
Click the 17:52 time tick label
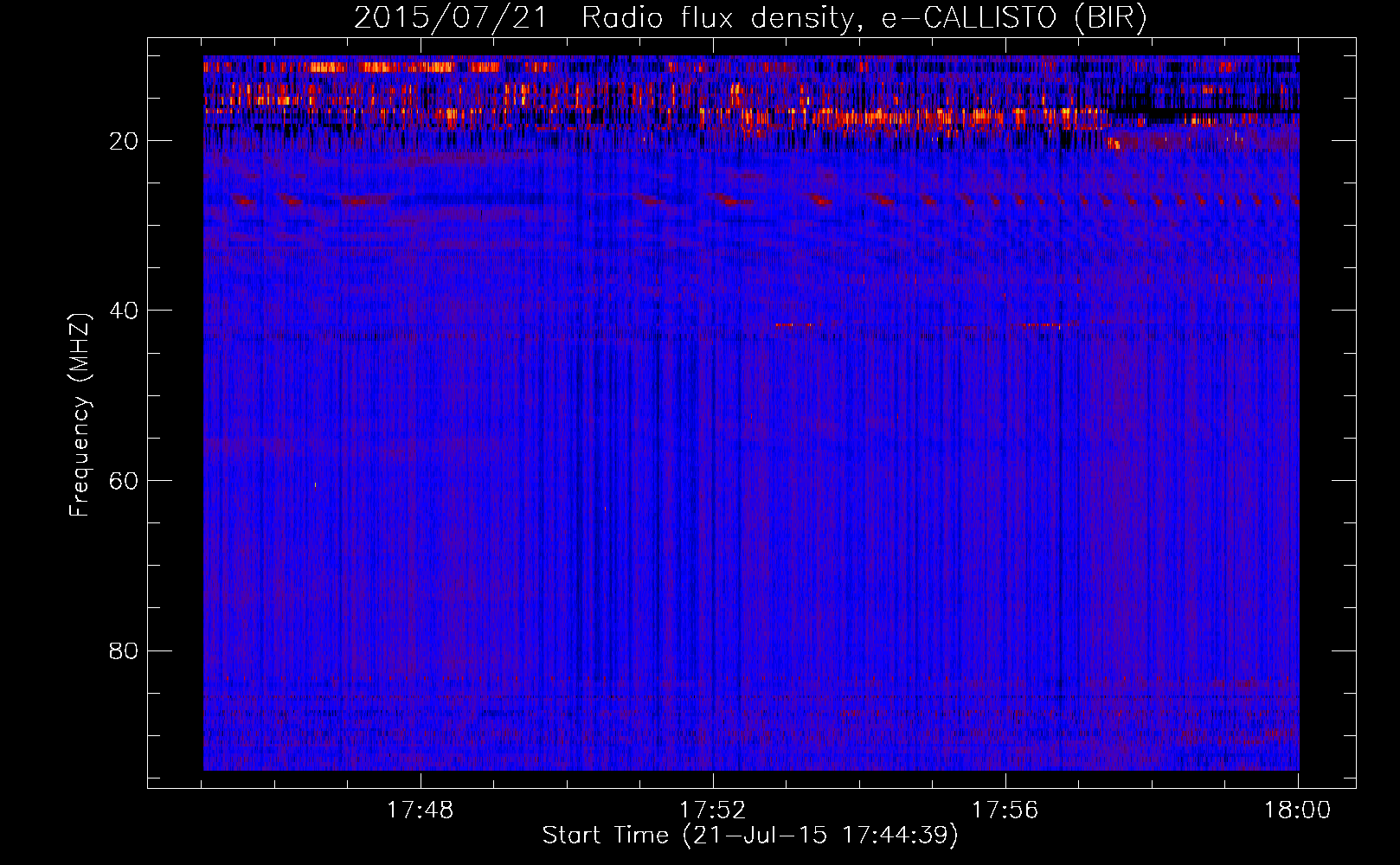tap(712, 810)
